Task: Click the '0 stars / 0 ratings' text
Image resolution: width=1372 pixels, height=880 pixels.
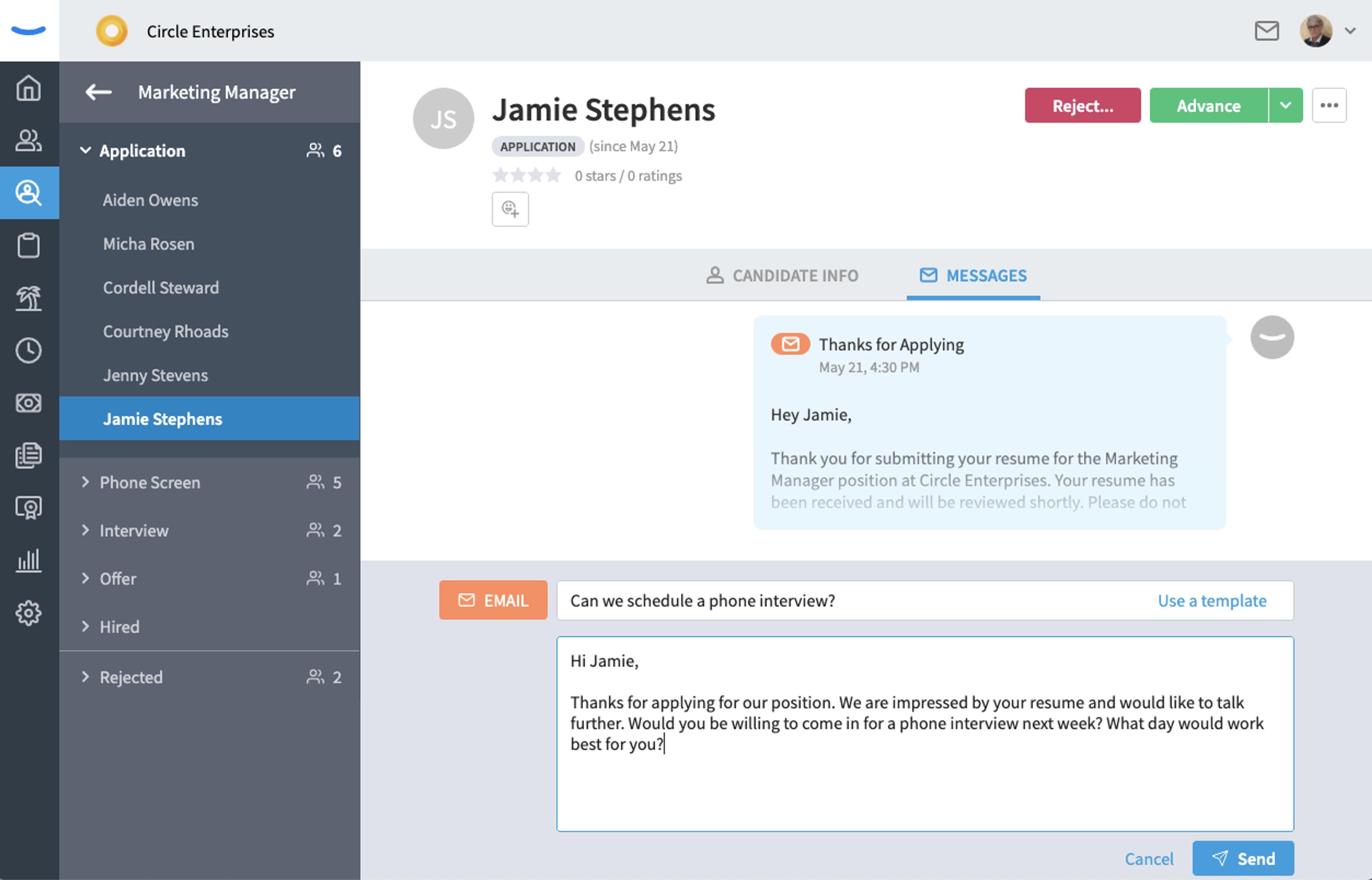Action: pyautogui.click(x=628, y=176)
